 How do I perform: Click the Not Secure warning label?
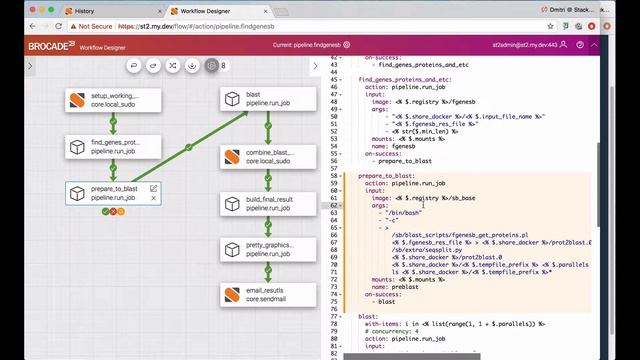[91, 26]
